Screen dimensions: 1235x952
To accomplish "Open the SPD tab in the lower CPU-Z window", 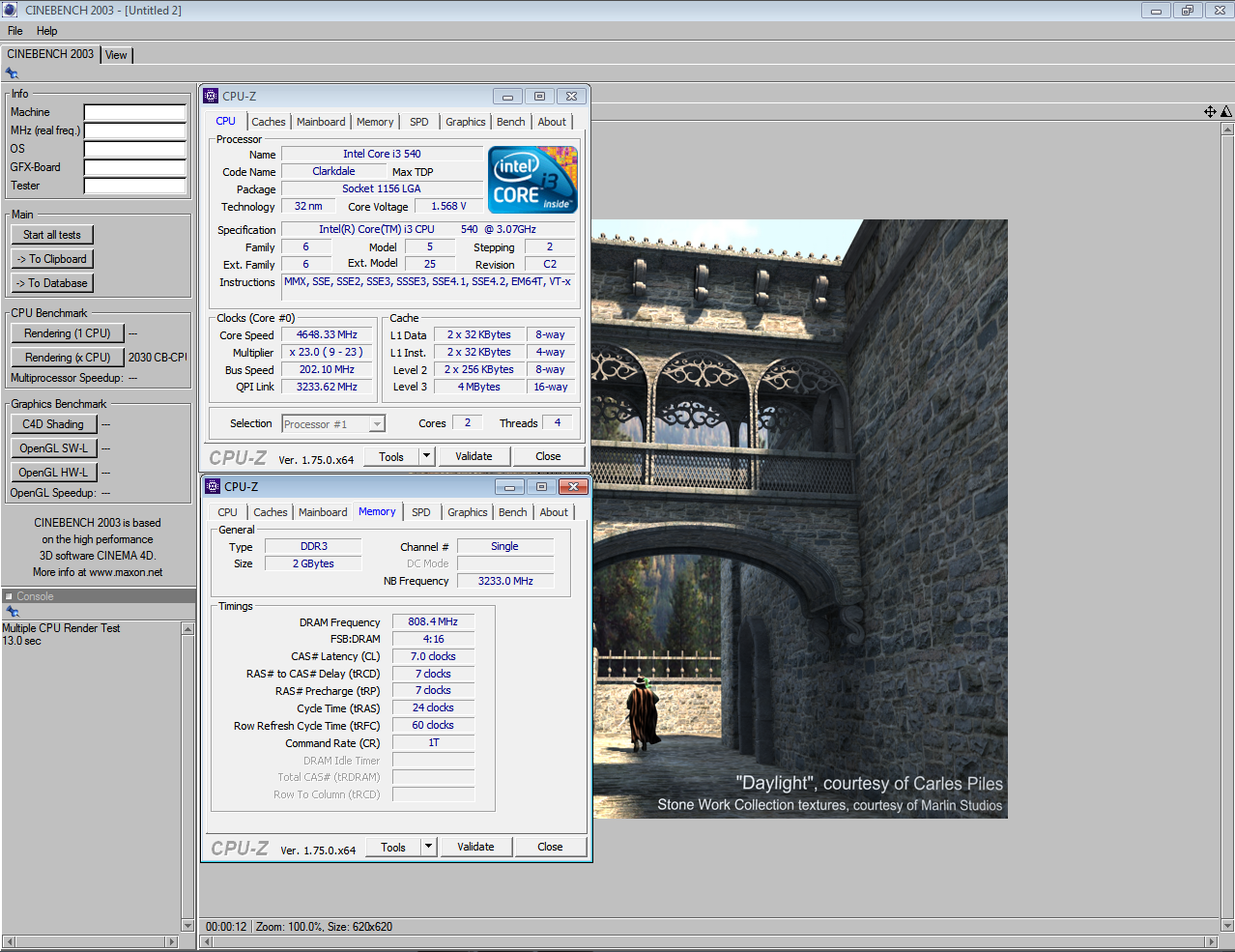I will click(x=420, y=512).
